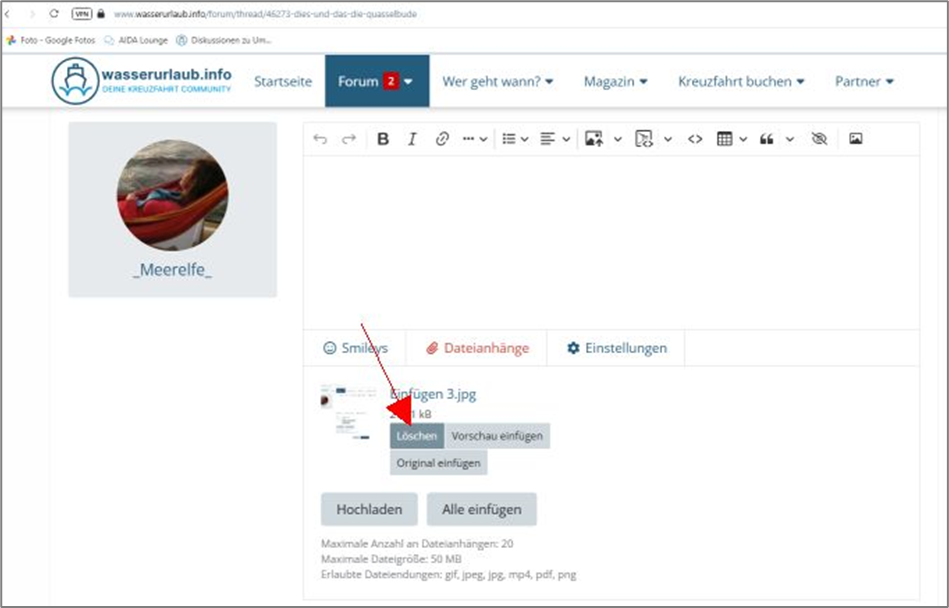The image size is (949, 608).
Task: Expand the insert table dropdown
Action: [732, 139]
